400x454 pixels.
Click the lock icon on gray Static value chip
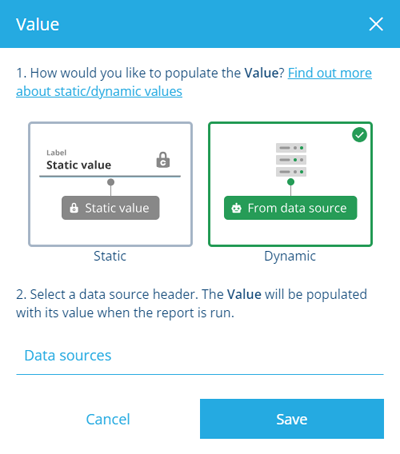click(74, 208)
